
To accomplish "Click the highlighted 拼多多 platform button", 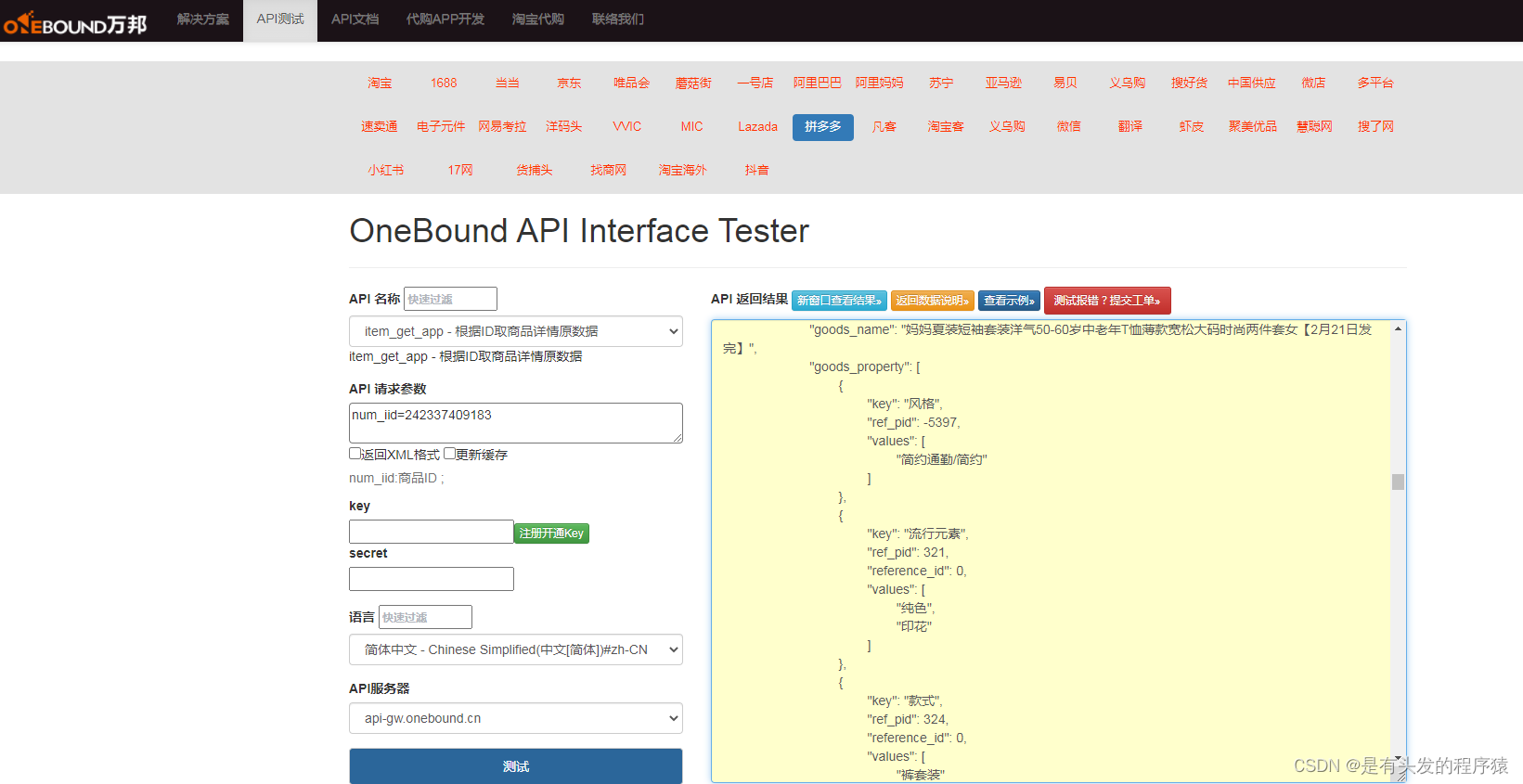I will pos(823,127).
